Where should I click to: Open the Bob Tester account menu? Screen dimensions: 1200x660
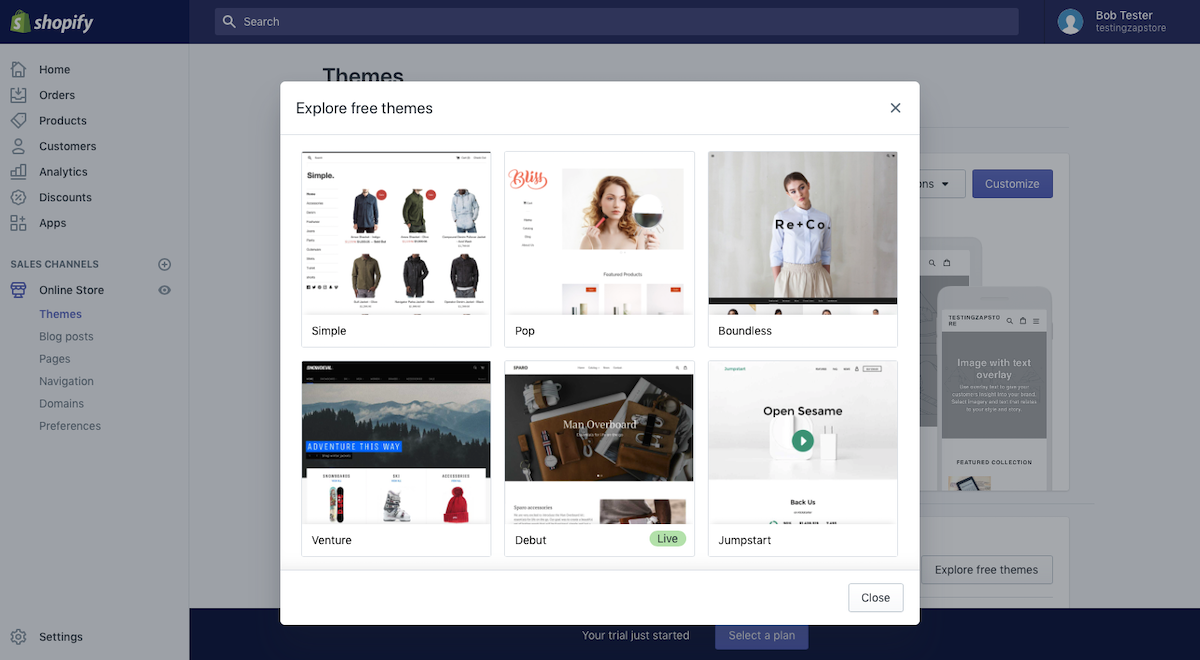[1122, 21]
